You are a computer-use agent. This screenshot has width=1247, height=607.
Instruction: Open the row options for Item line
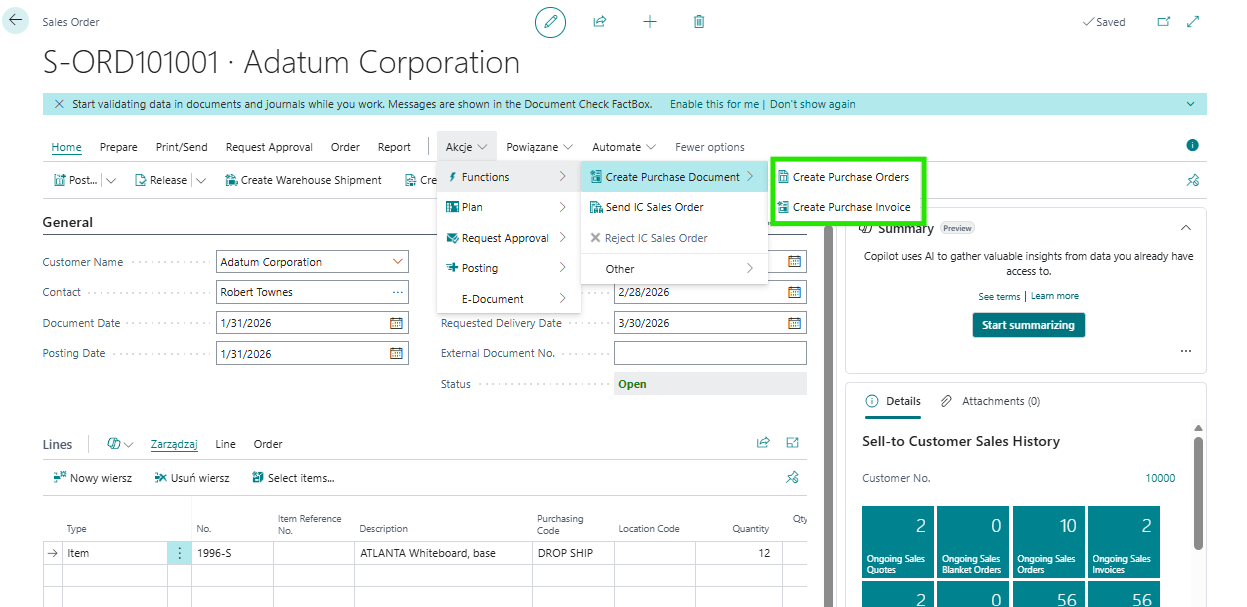(180, 553)
